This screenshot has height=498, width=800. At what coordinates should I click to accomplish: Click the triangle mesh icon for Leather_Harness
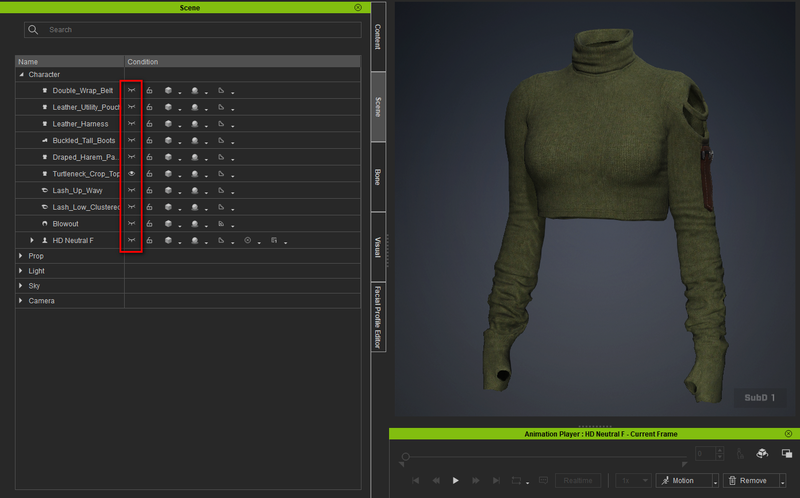(x=221, y=124)
